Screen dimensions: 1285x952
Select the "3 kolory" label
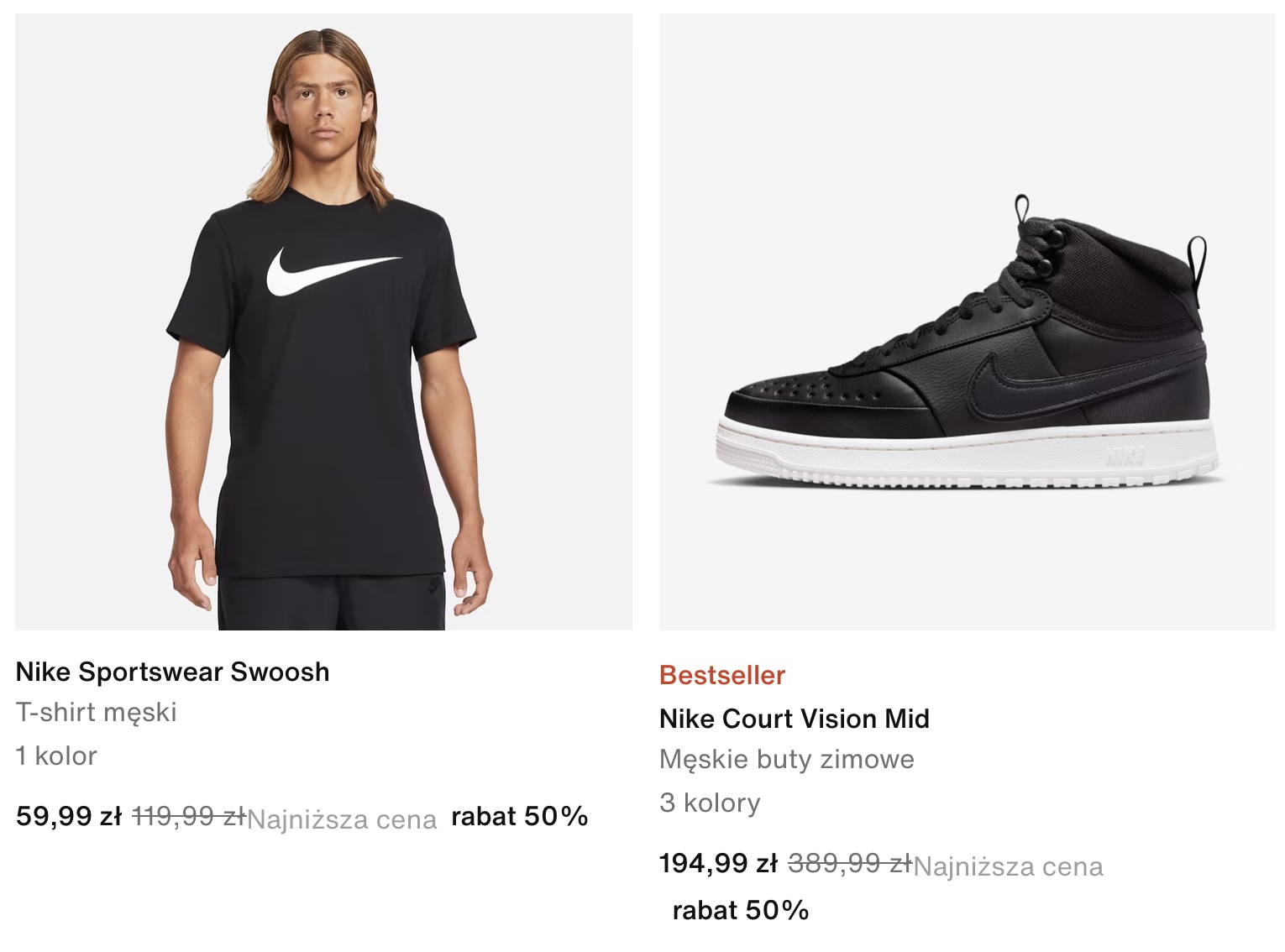click(x=710, y=803)
